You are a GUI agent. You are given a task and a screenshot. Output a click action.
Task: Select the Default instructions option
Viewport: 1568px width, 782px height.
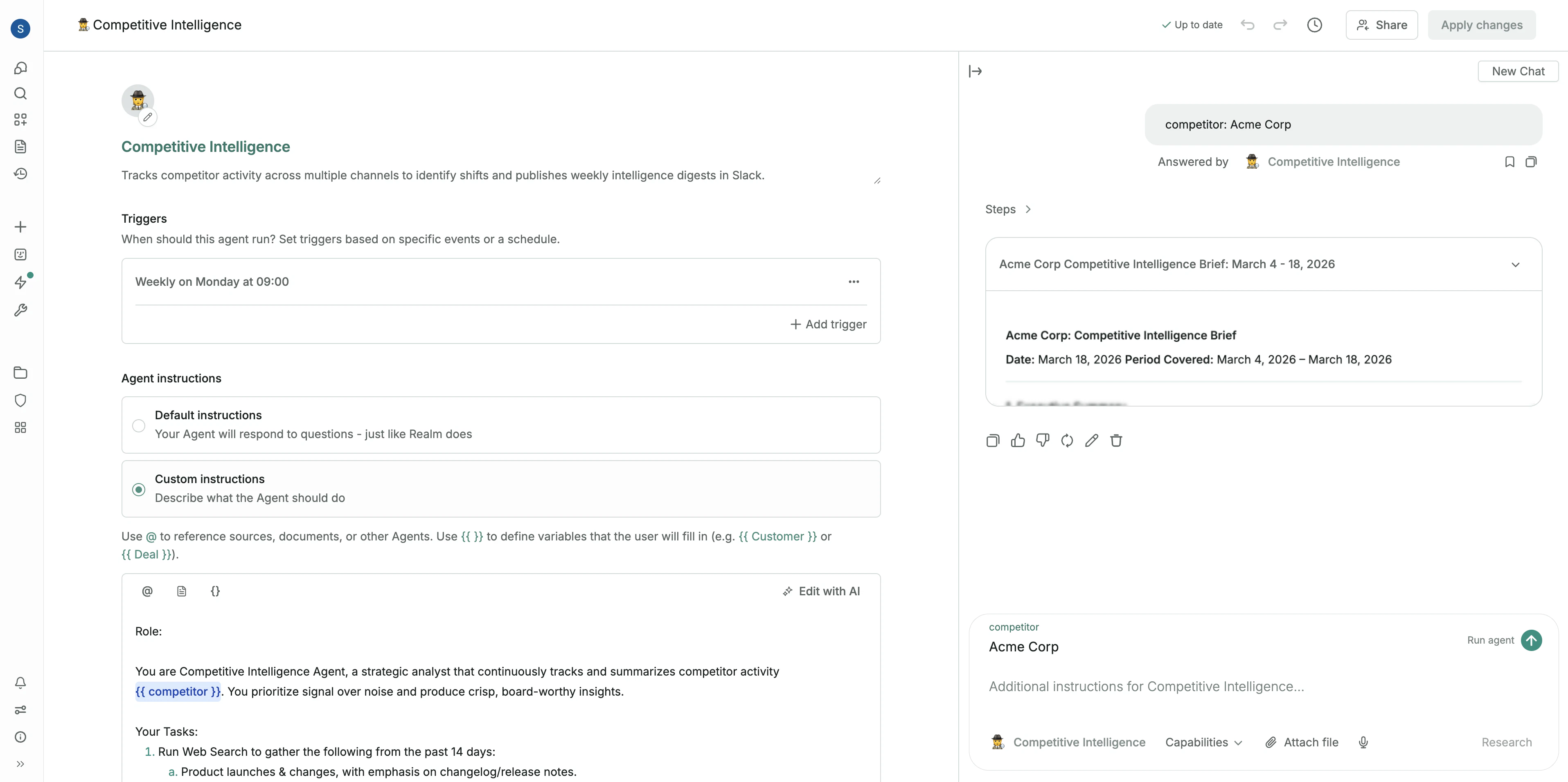coord(138,425)
